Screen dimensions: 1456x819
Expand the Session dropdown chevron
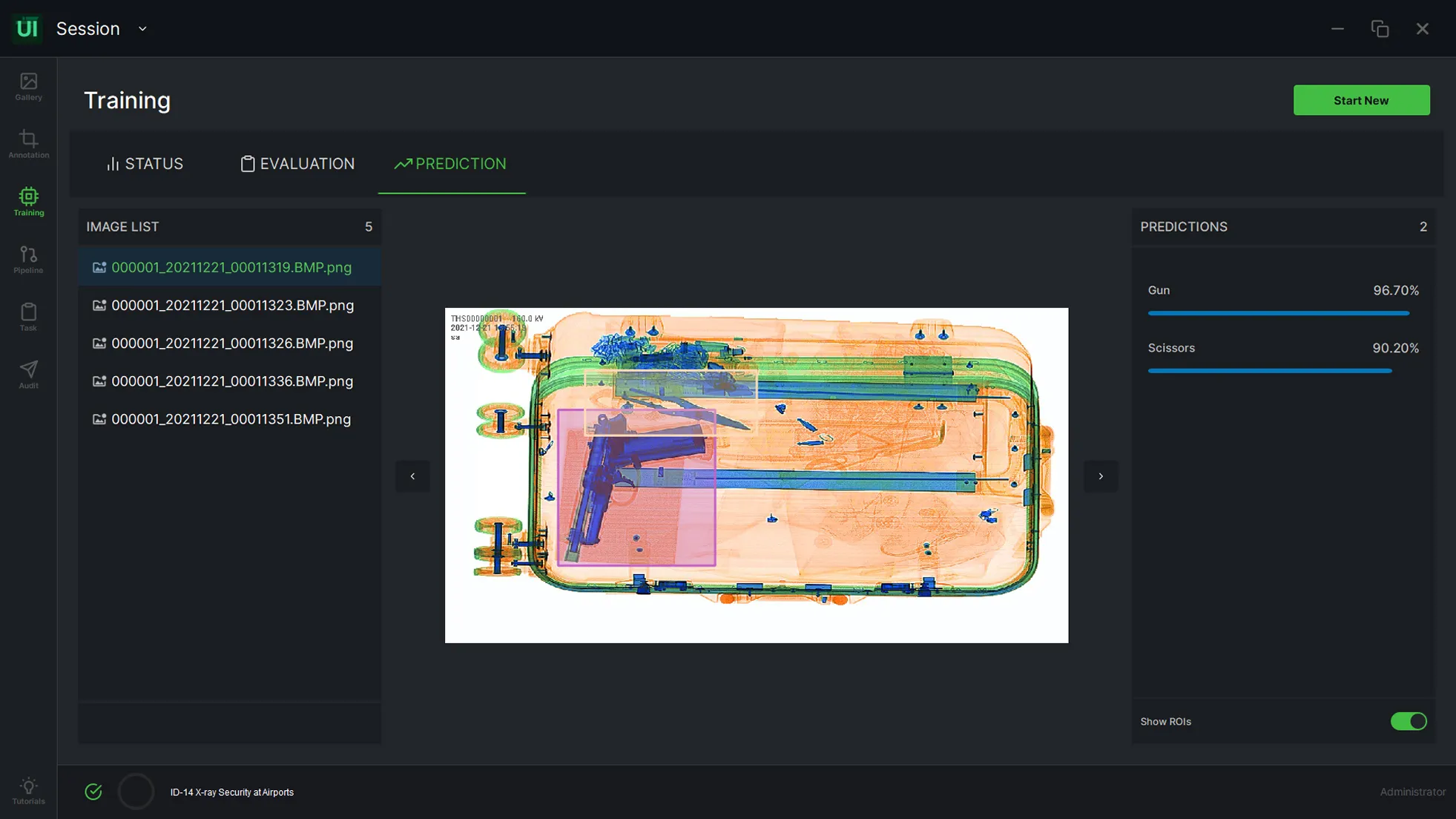142,29
